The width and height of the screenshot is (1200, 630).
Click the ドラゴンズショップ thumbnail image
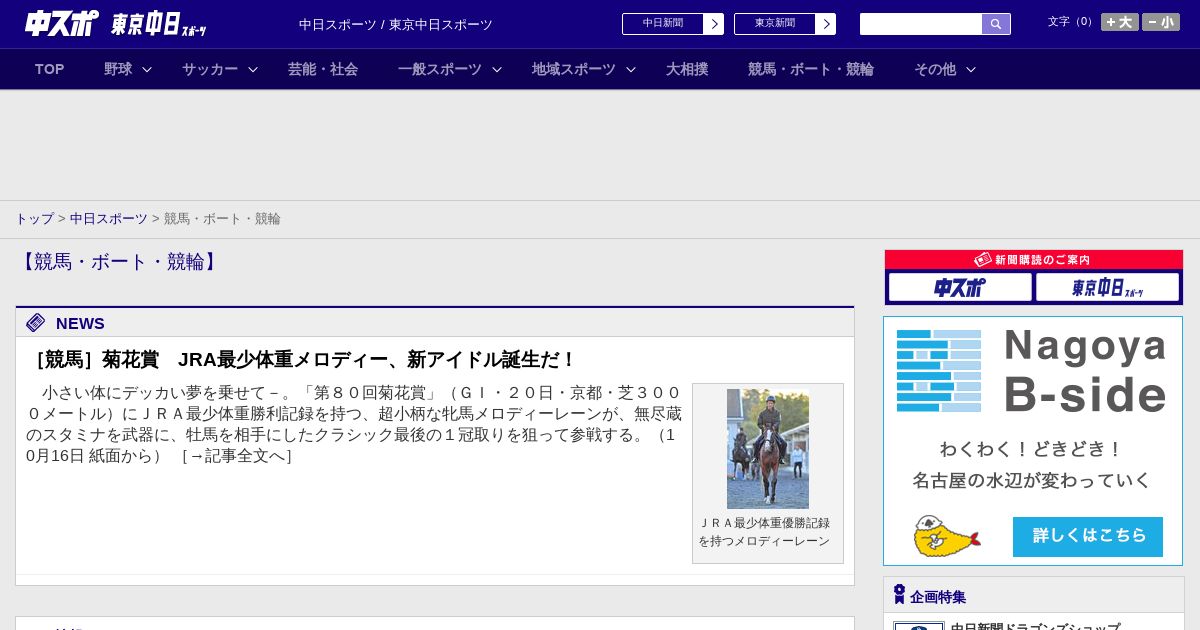coord(919,626)
